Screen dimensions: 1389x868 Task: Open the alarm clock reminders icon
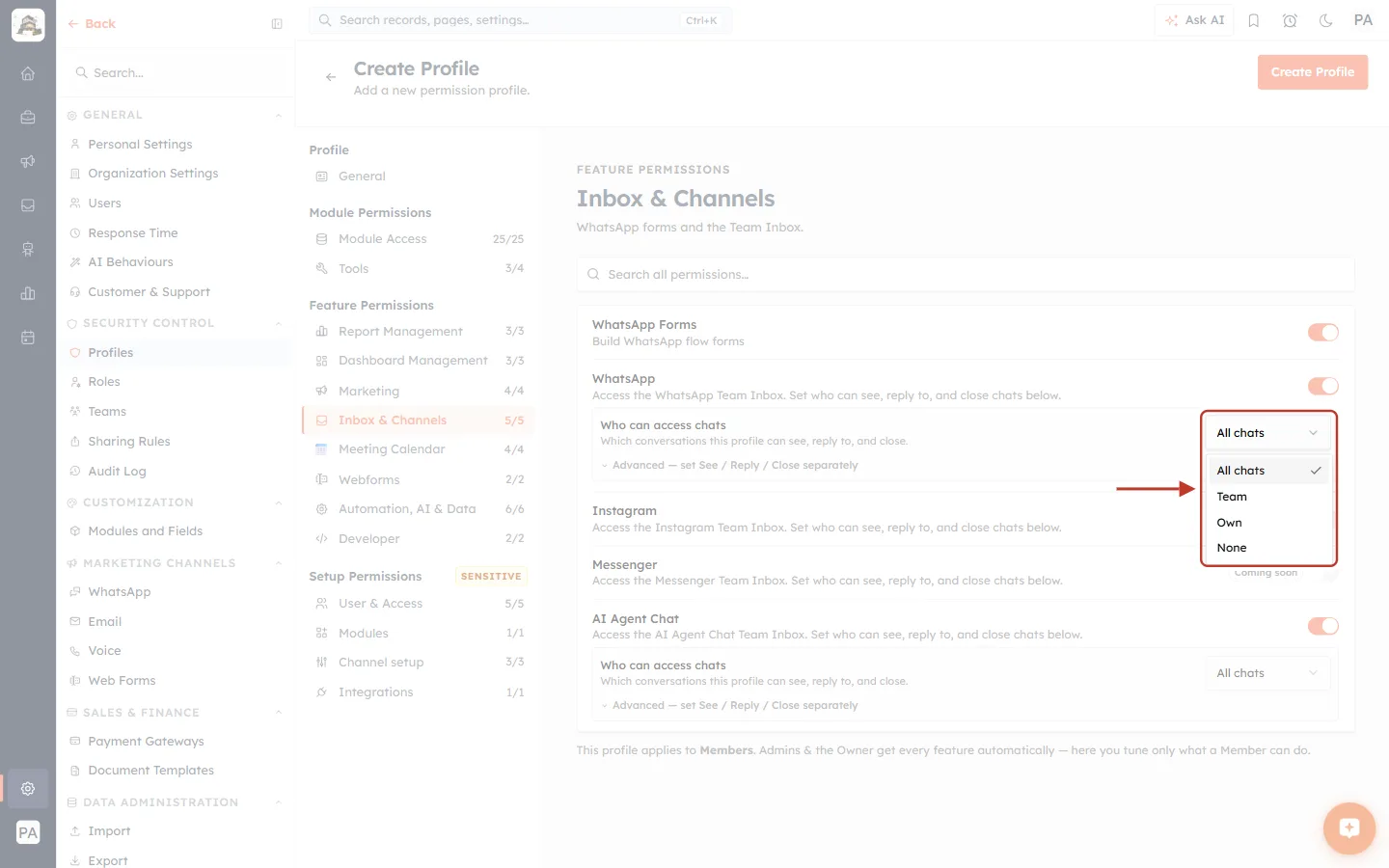[1290, 20]
